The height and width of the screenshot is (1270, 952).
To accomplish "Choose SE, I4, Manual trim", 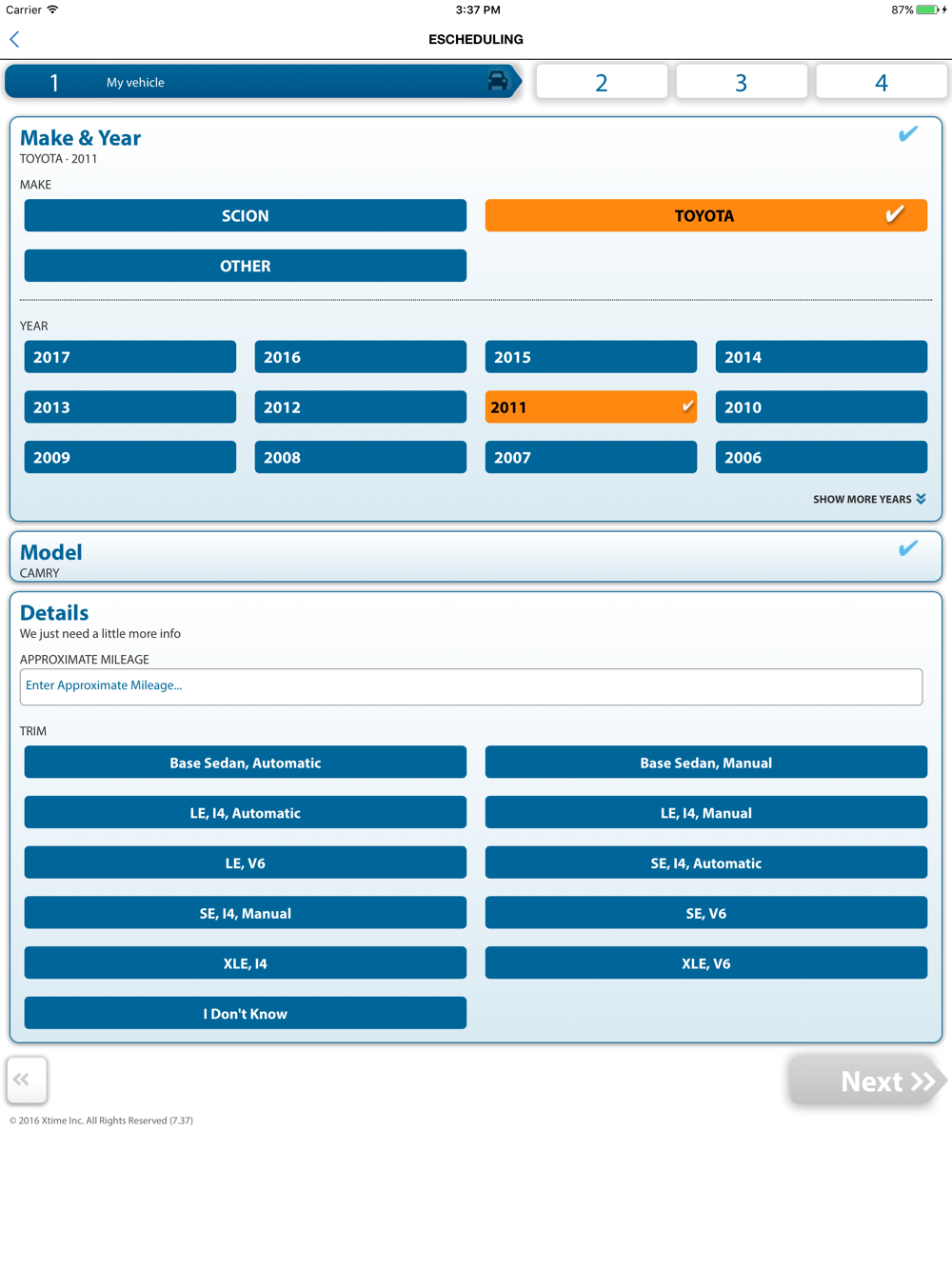I will tap(246, 913).
